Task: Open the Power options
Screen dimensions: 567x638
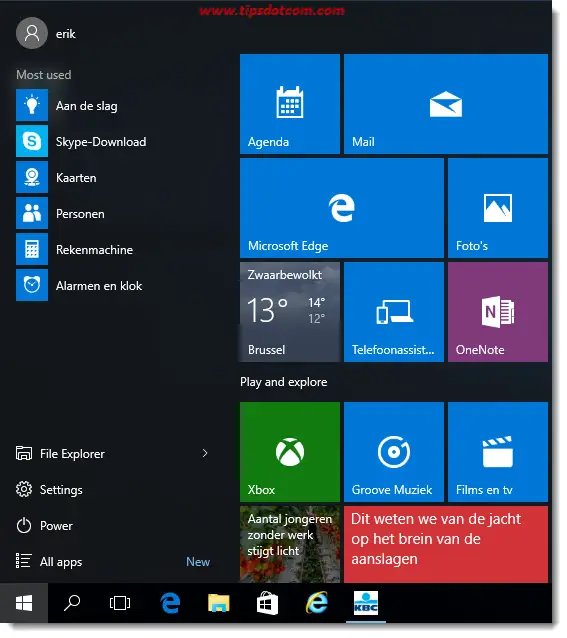Action: 44,526
